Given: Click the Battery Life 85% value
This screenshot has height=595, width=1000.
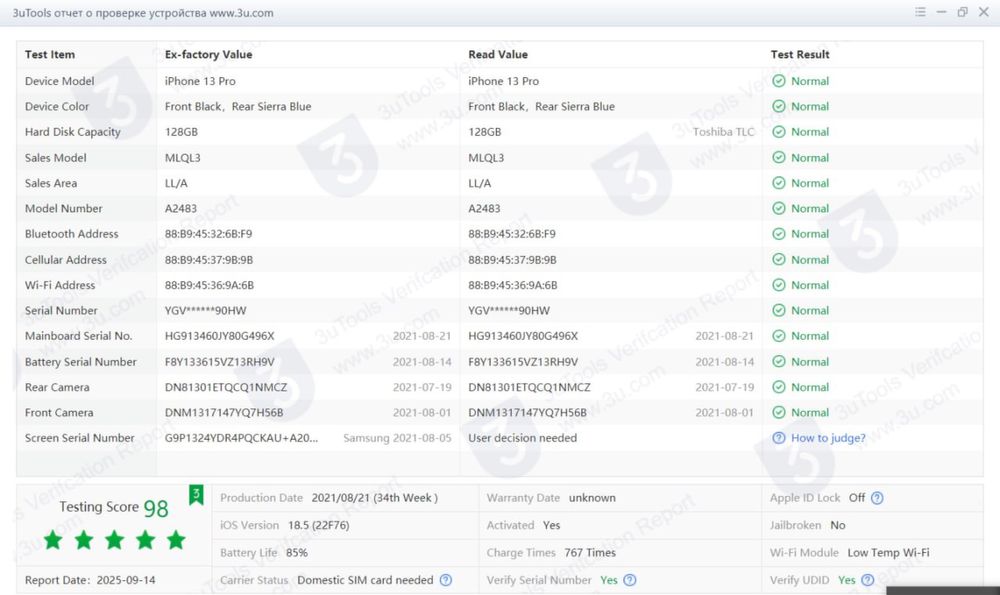Looking at the screenshot, I should point(297,553).
